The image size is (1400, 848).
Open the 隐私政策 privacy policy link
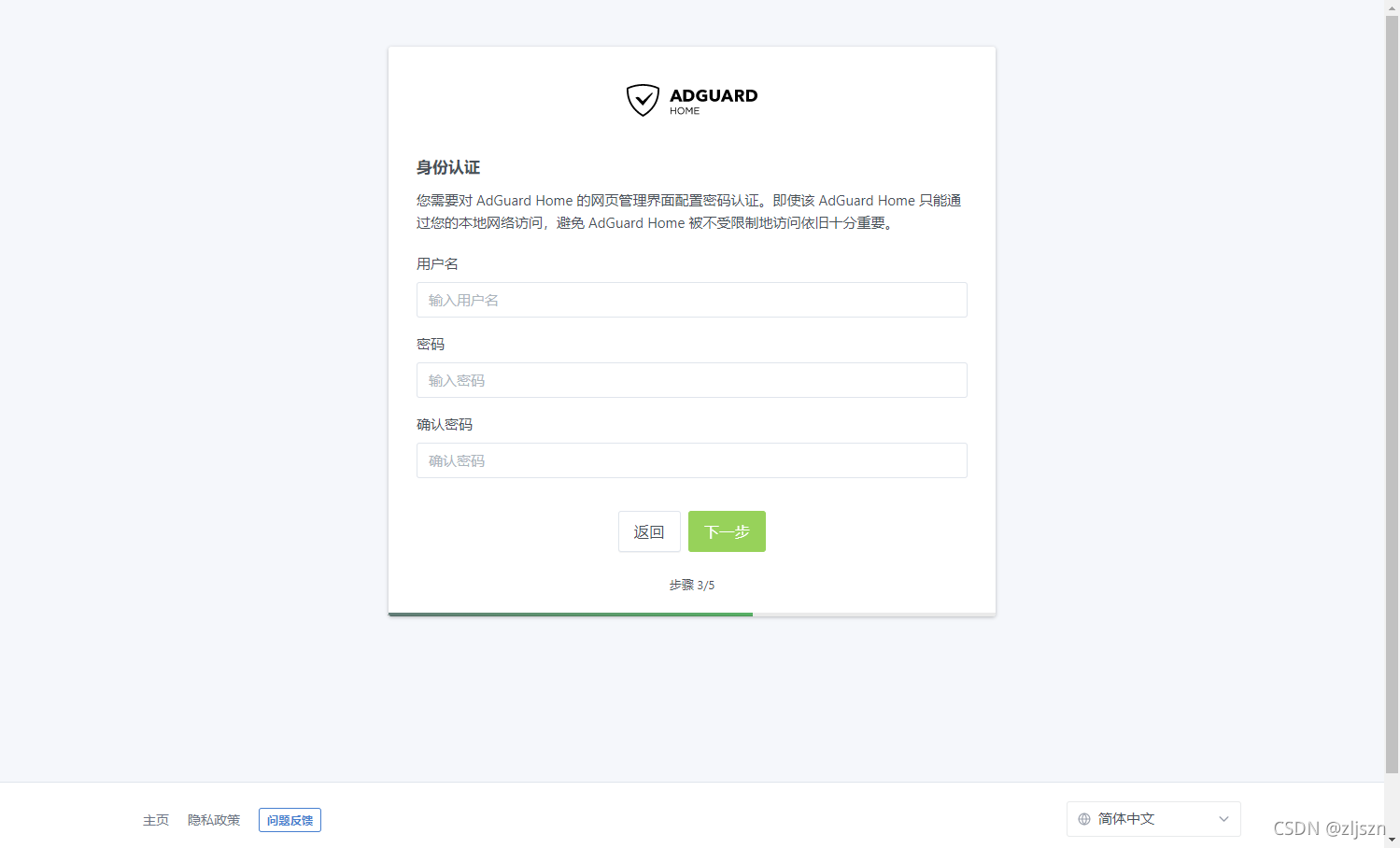click(x=214, y=820)
